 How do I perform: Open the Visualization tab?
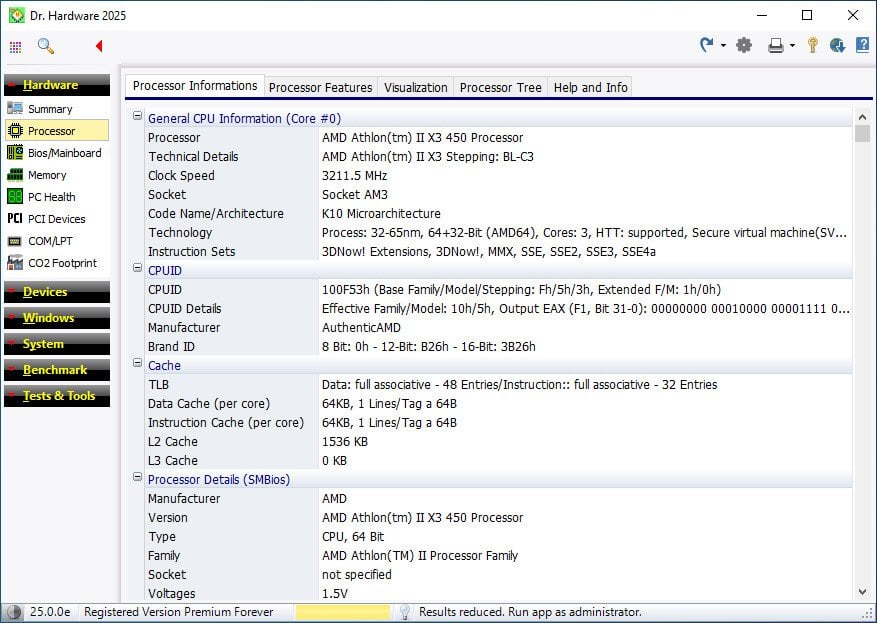(415, 87)
